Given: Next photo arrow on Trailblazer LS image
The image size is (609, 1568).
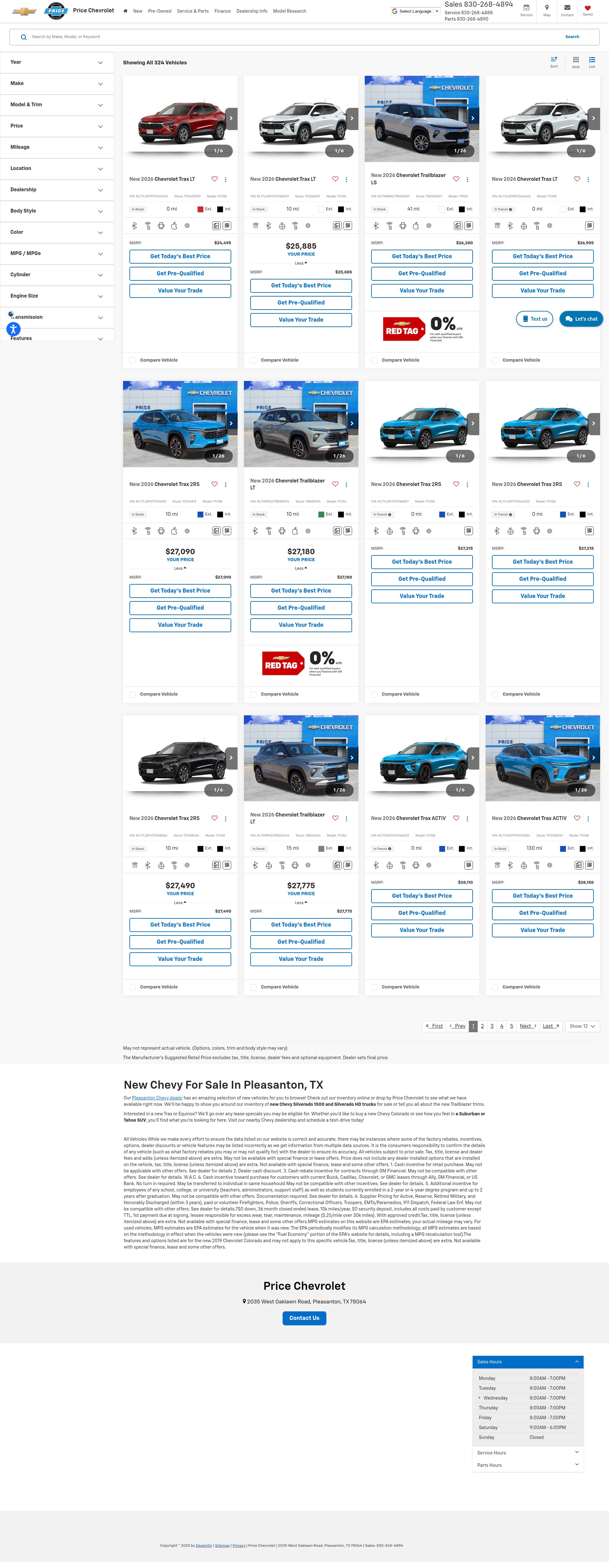Looking at the screenshot, I should tap(473, 119).
